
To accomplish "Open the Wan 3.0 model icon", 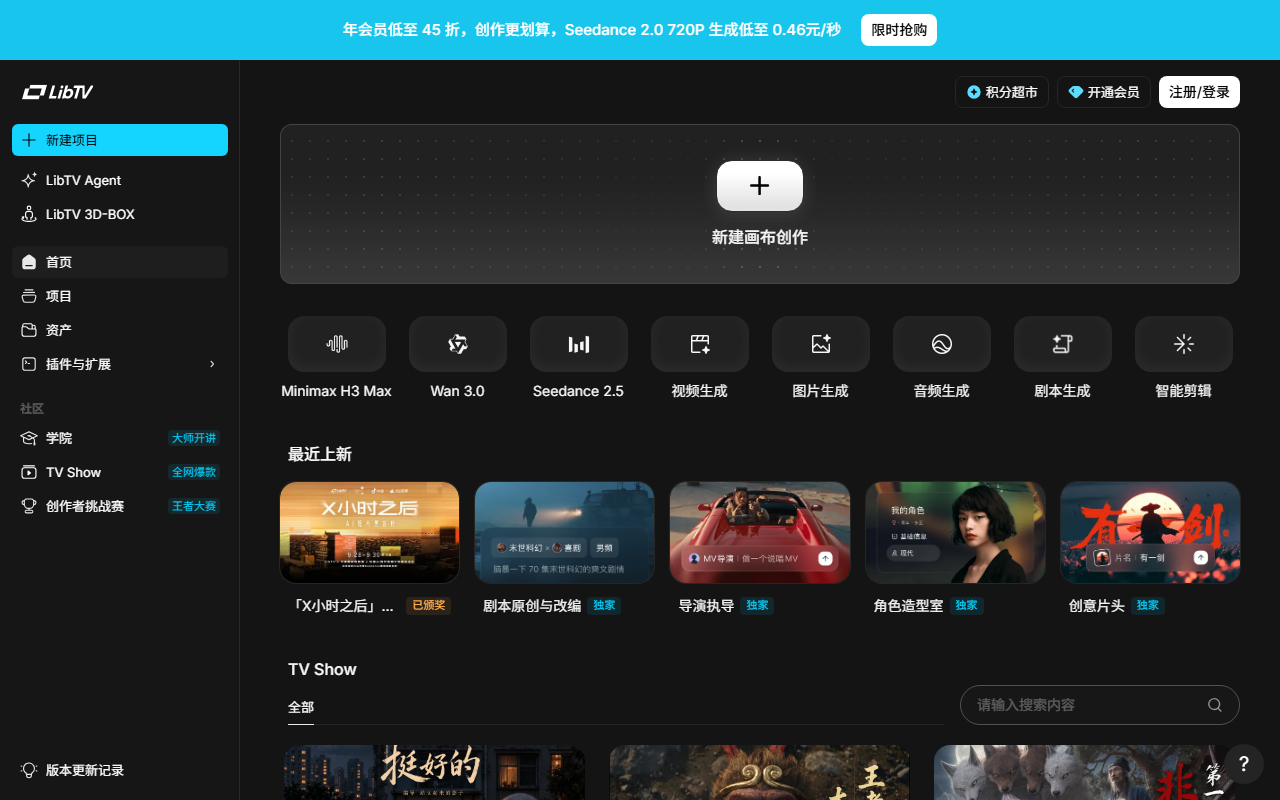I will tap(458, 344).
